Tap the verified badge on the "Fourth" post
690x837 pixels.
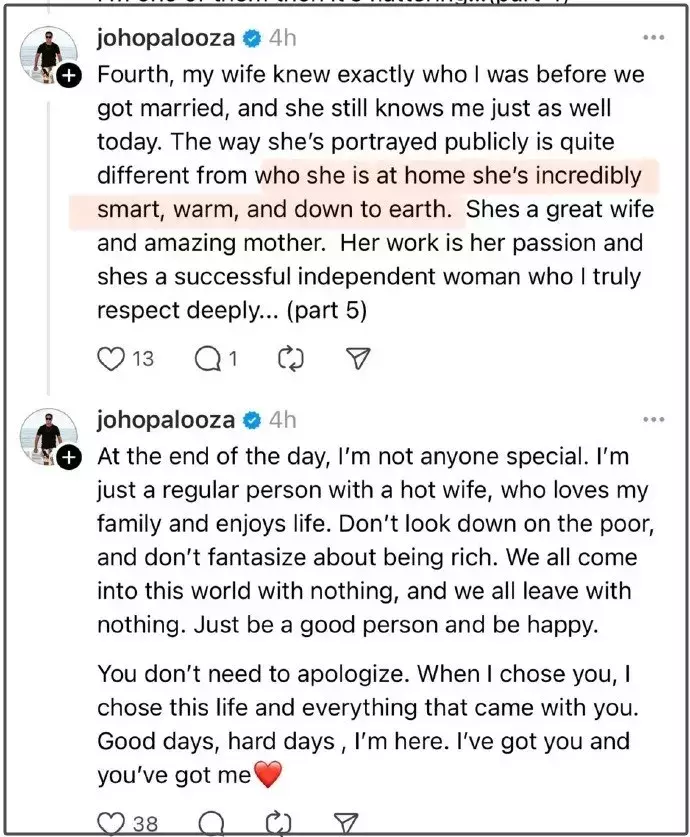click(251, 39)
